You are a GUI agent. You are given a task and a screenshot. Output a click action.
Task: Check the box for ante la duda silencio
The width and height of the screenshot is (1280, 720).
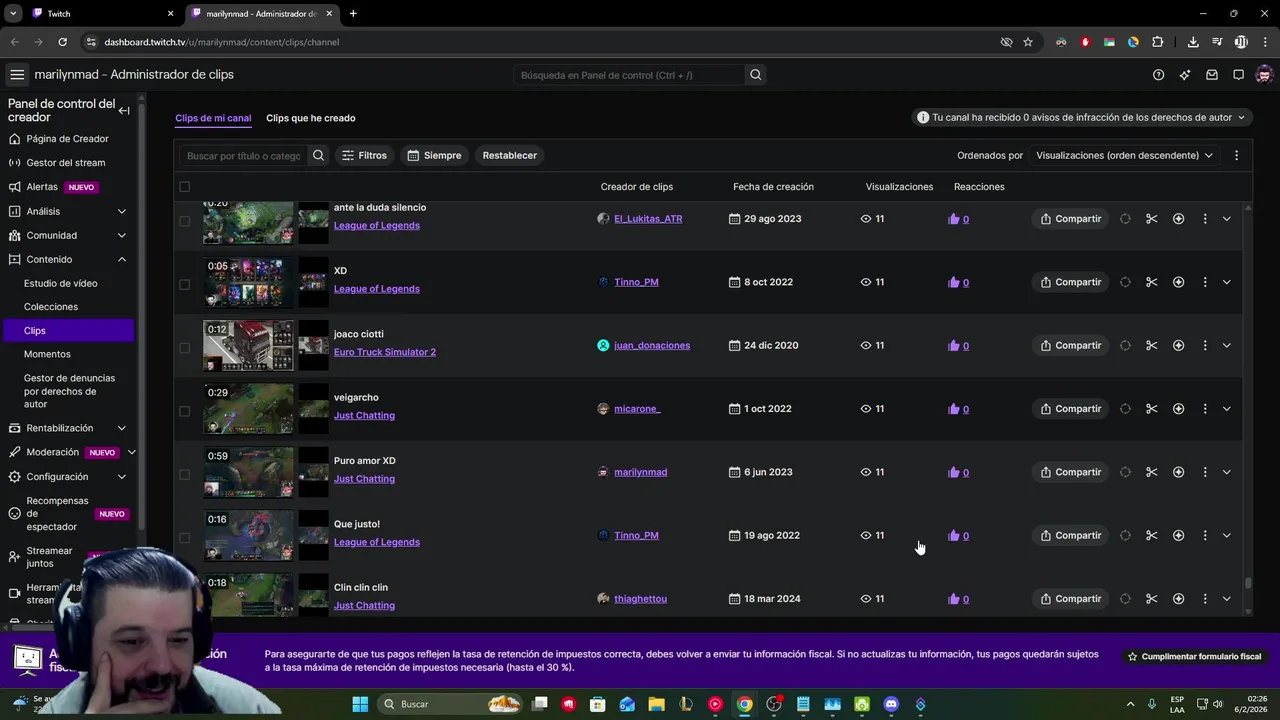184,221
